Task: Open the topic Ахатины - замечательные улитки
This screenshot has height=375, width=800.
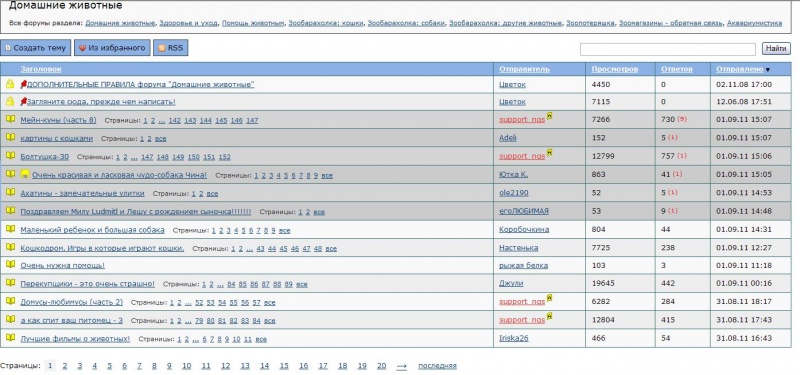Action: point(82,193)
